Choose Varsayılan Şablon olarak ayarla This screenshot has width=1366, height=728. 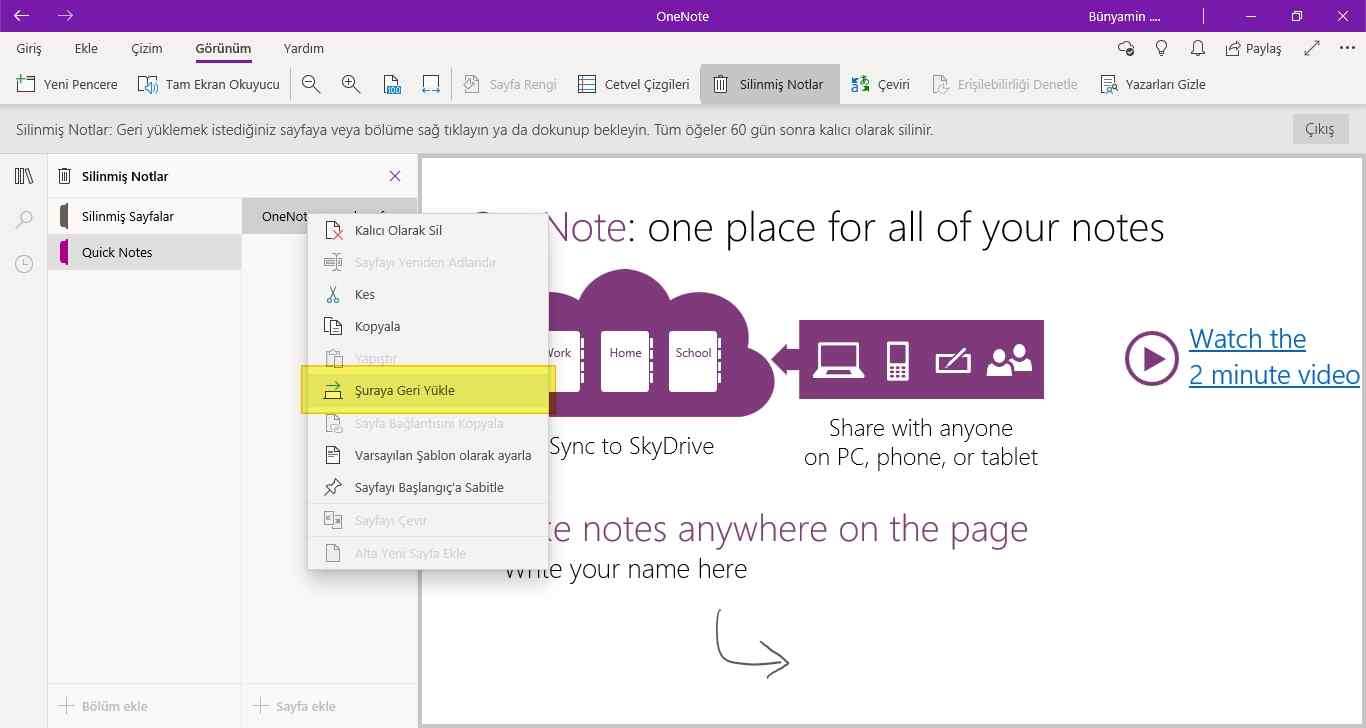point(427,455)
